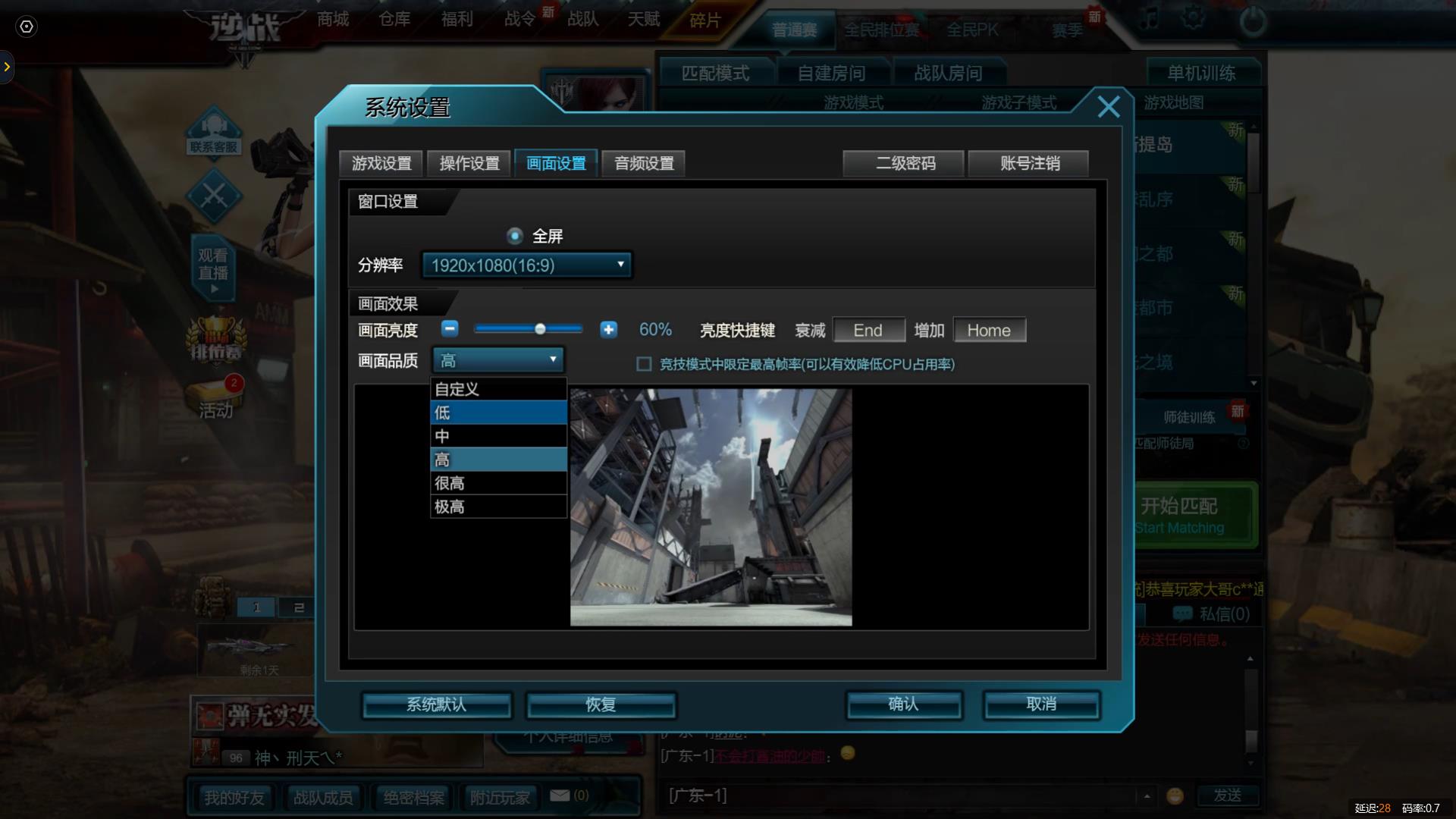This screenshot has height=819, width=1456.
Task: Click 系统默认 button
Action: click(437, 704)
